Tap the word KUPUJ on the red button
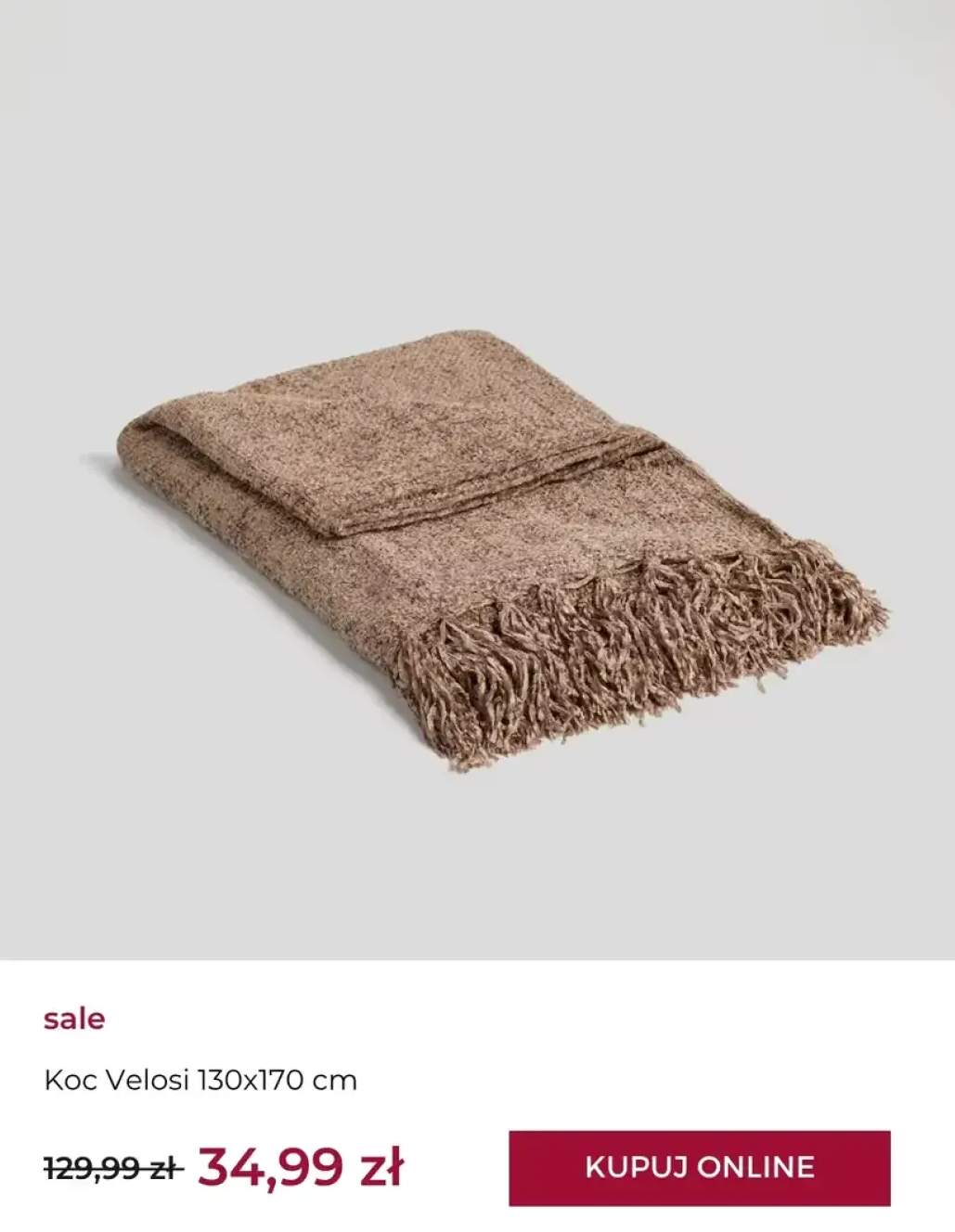Image resolution: width=955 pixels, height=1232 pixels. [637, 1167]
